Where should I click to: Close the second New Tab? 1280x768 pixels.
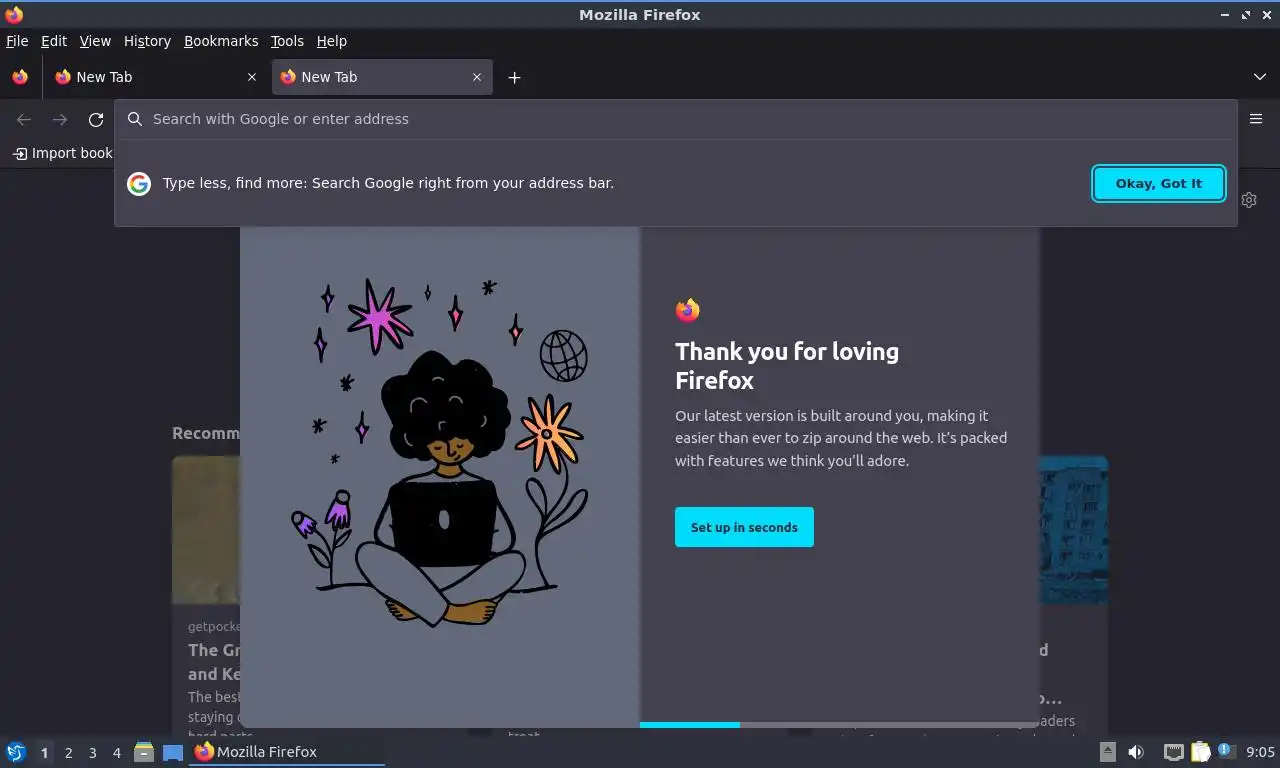[477, 77]
